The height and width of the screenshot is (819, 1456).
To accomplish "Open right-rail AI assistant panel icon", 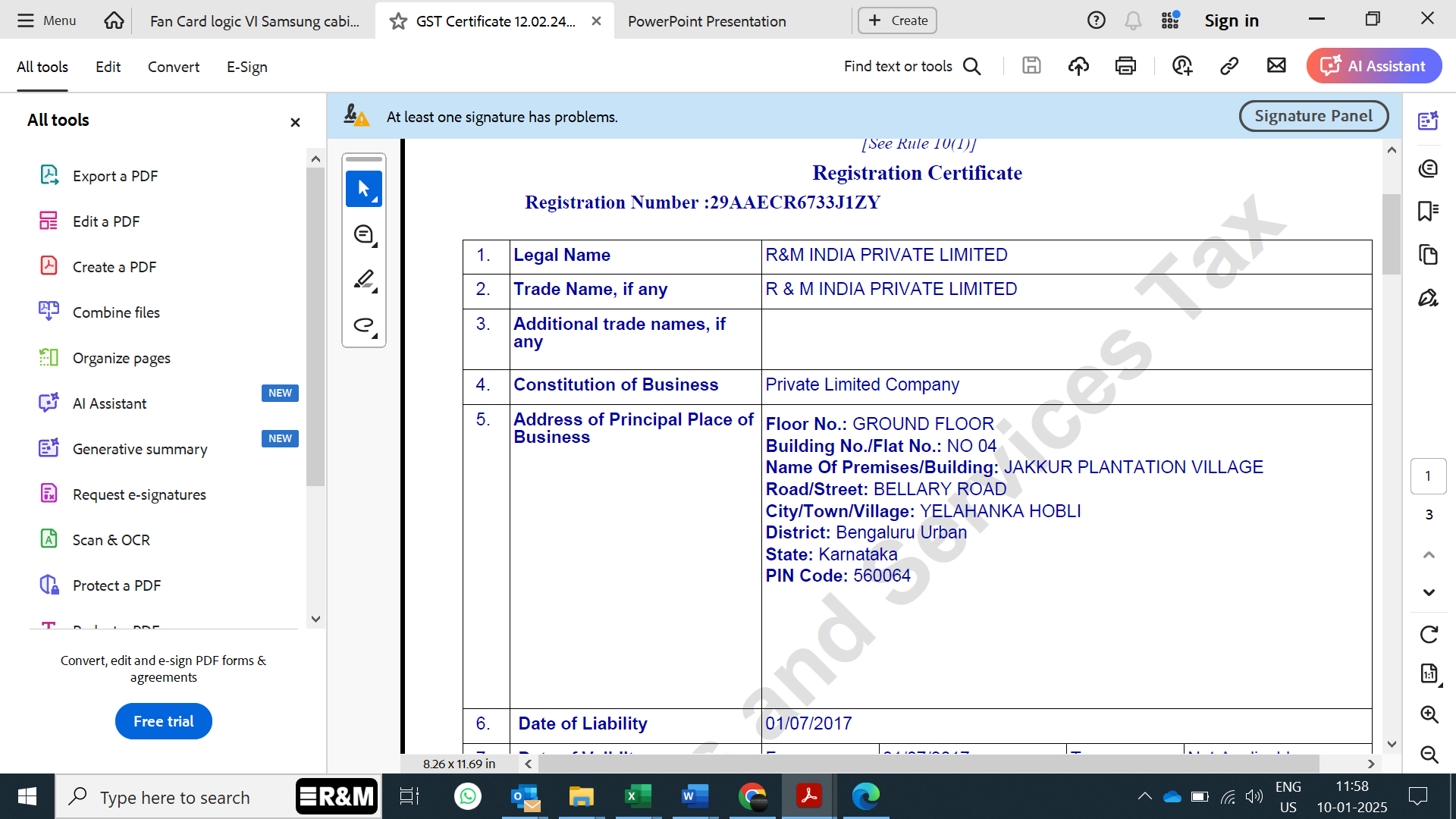I will click(x=1429, y=121).
